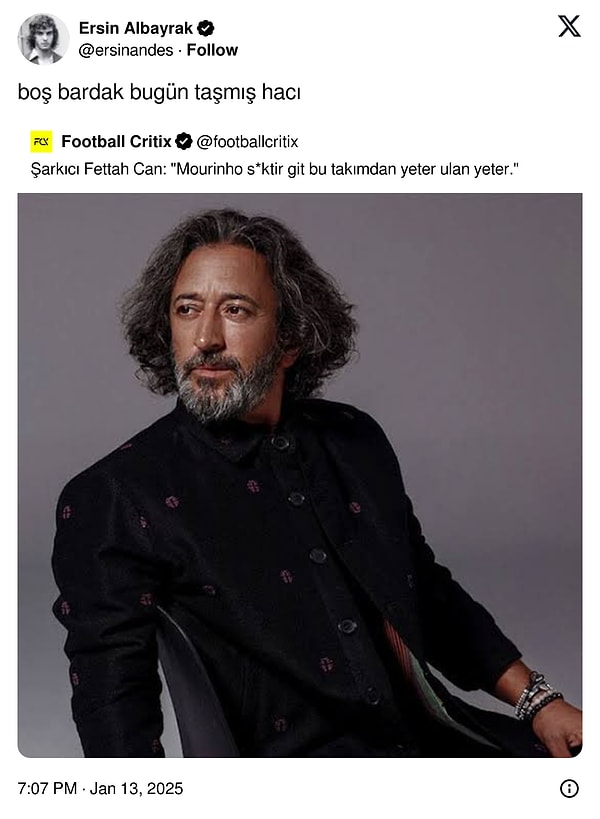Viewport: 600px width, 819px height.
Task: Select the Jan 13, 2025 date text
Action: pos(136,788)
